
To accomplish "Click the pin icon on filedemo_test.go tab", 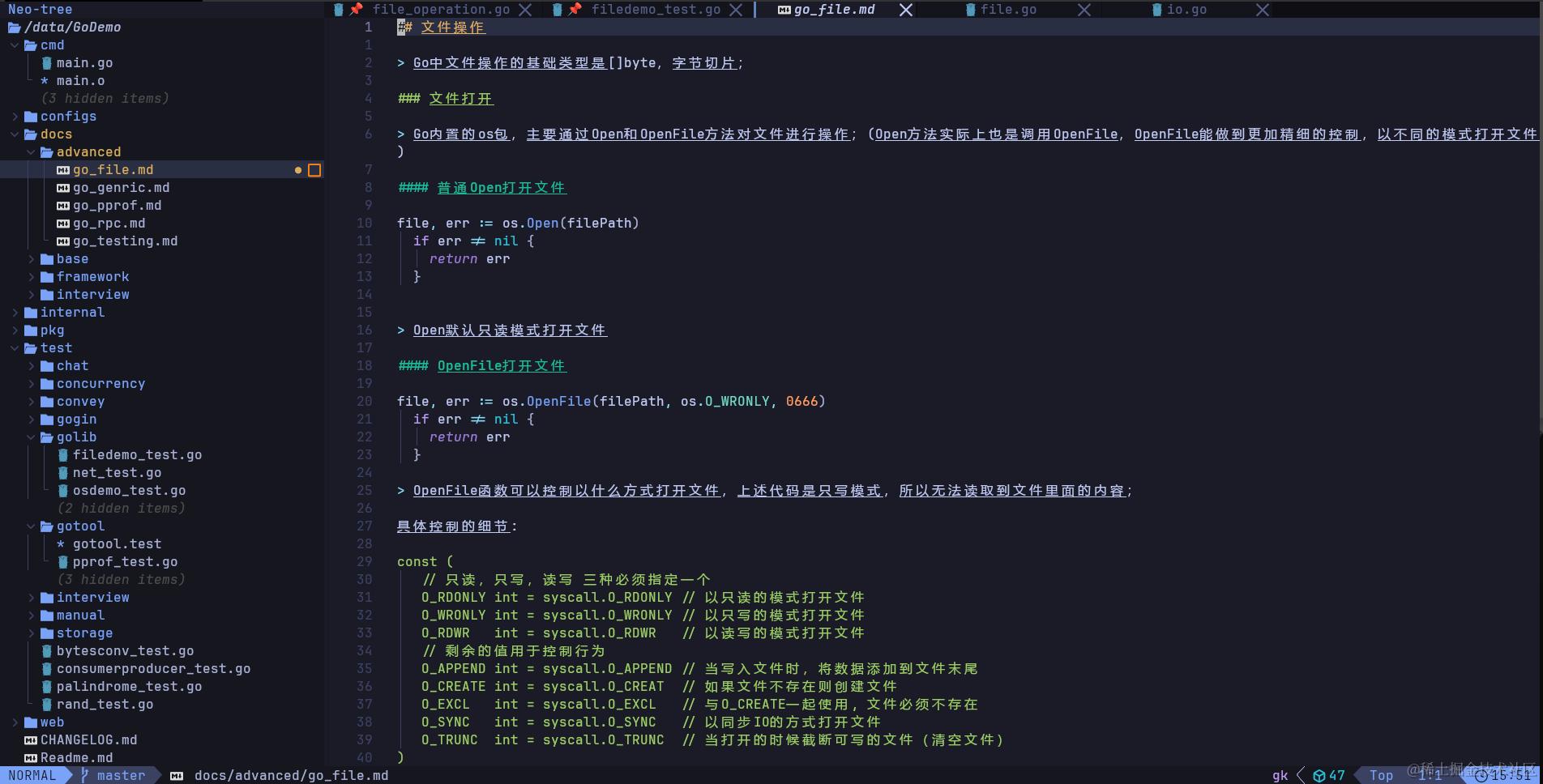I will point(575,10).
